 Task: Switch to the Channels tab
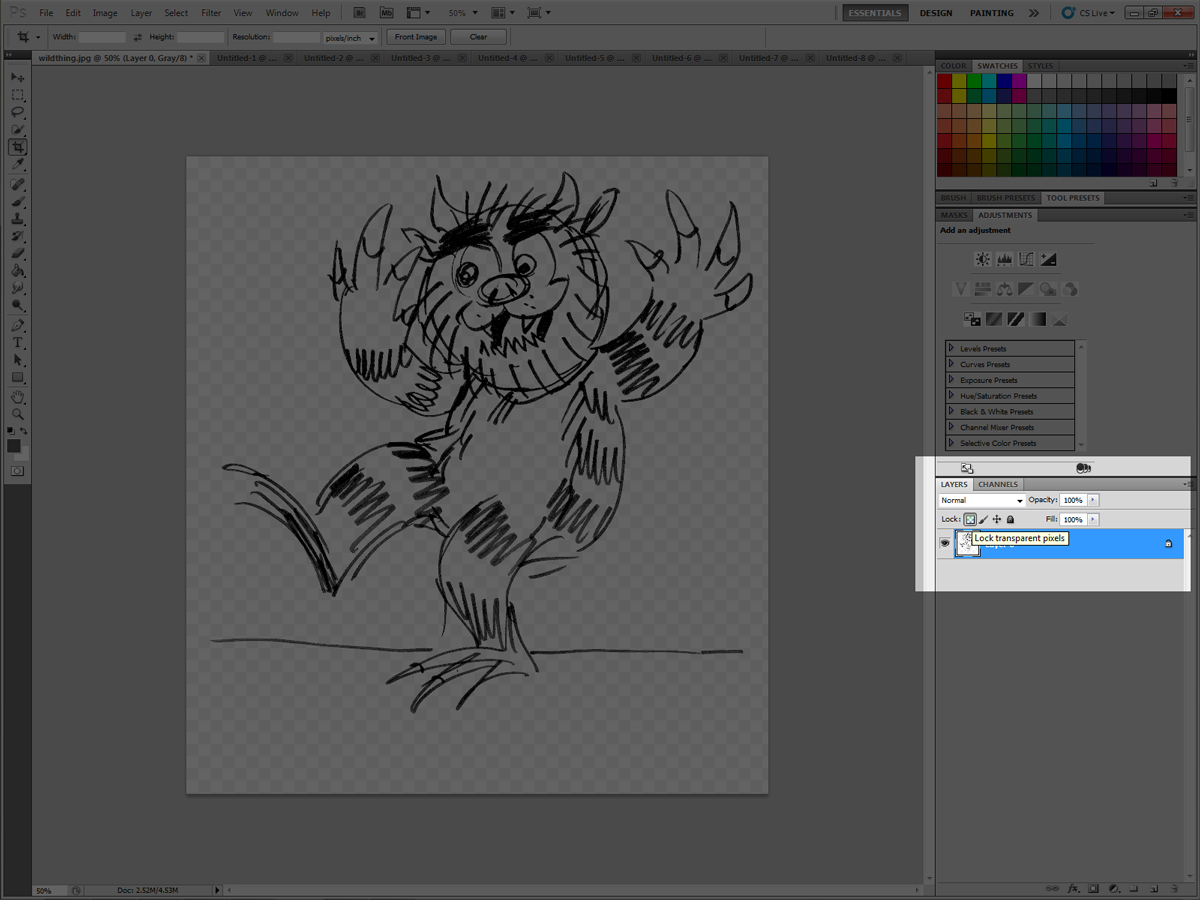(x=998, y=485)
